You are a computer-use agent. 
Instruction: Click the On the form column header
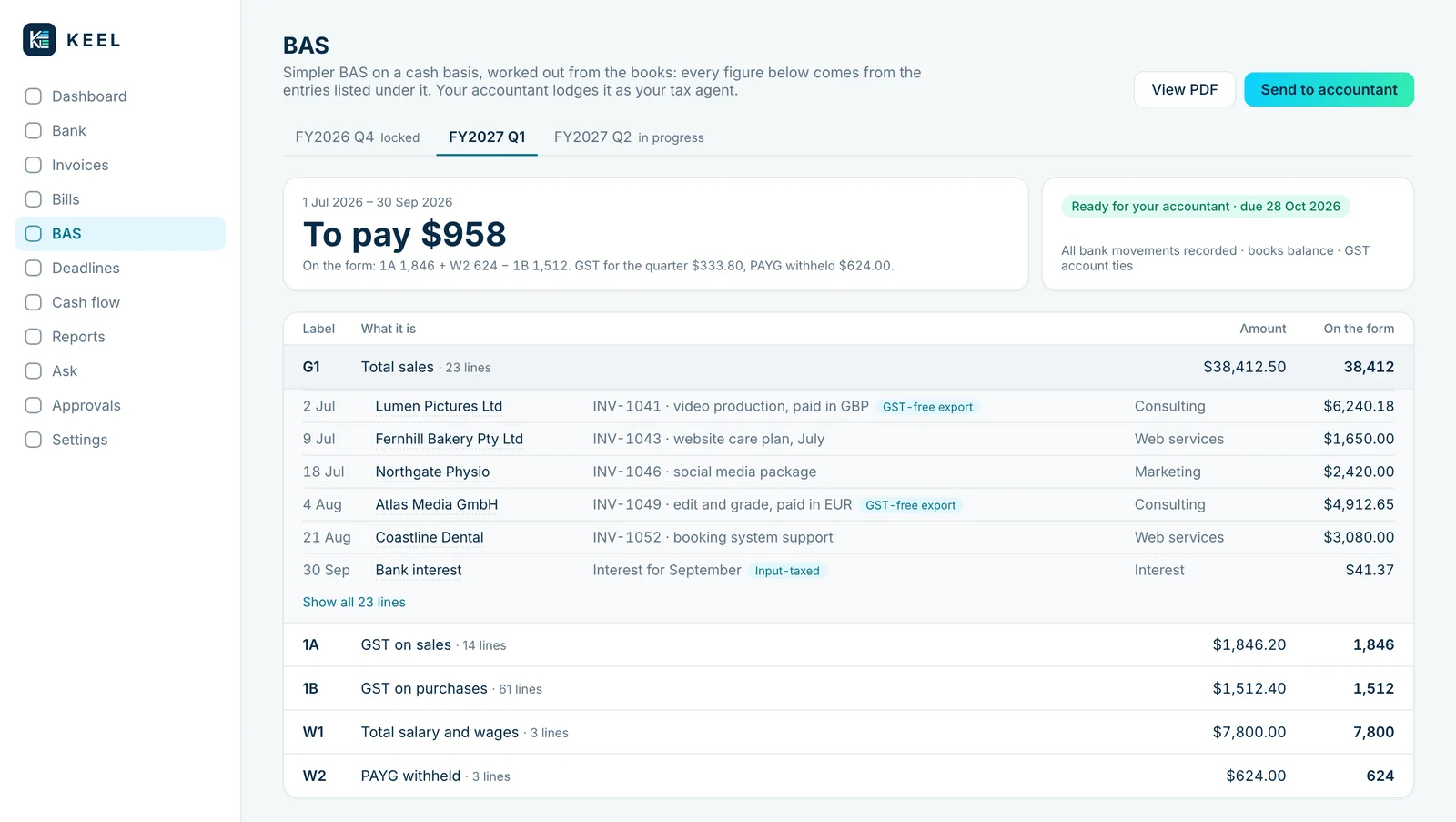click(1359, 329)
